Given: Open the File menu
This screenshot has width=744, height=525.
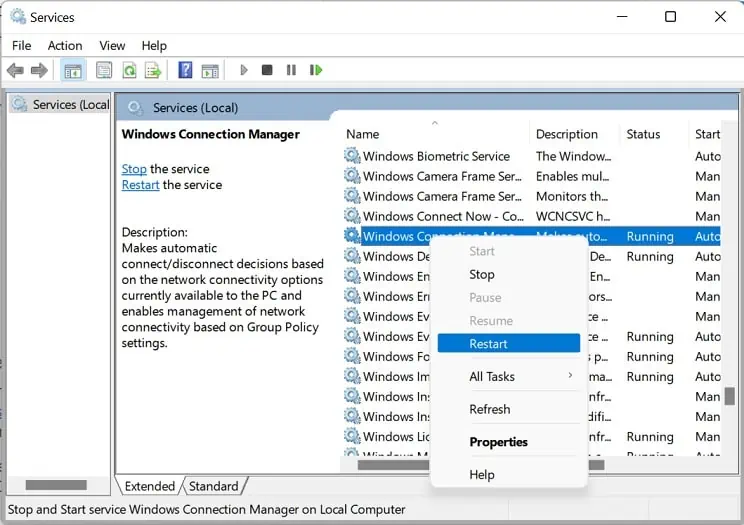Looking at the screenshot, I should click(21, 46).
